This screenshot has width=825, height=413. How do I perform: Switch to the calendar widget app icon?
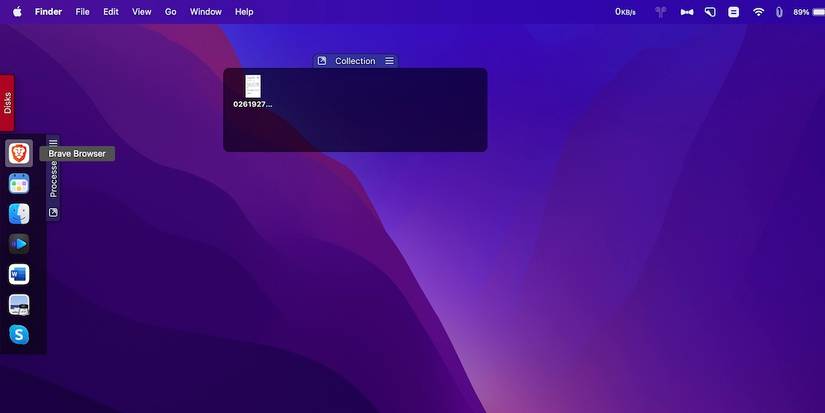coord(19,184)
